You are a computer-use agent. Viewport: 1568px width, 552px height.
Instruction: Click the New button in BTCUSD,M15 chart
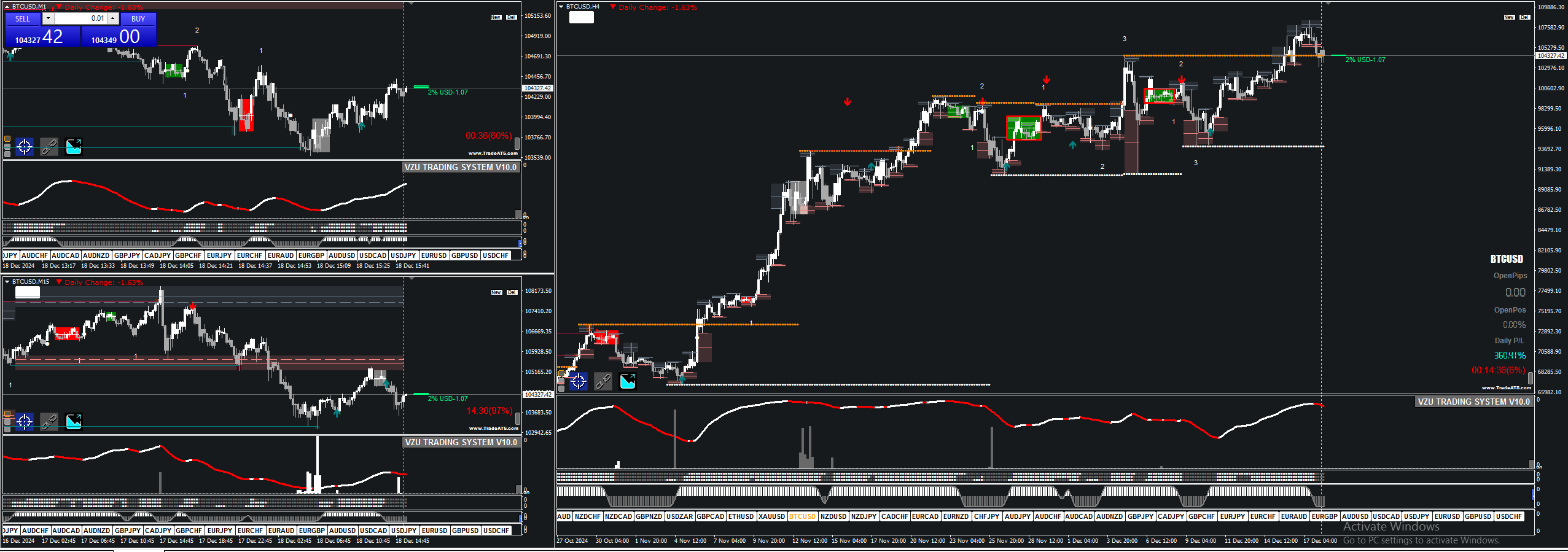(x=496, y=292)
